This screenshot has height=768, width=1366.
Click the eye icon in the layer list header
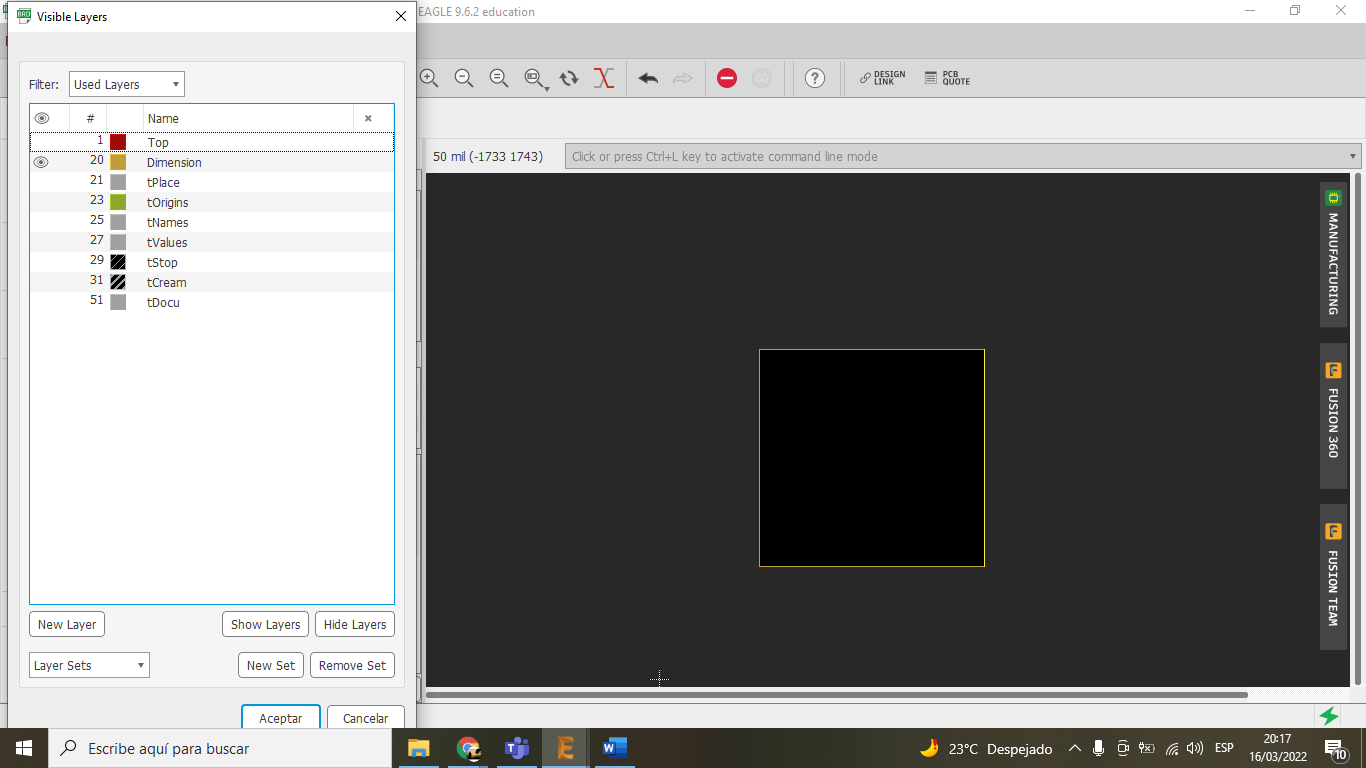point(42,118)
